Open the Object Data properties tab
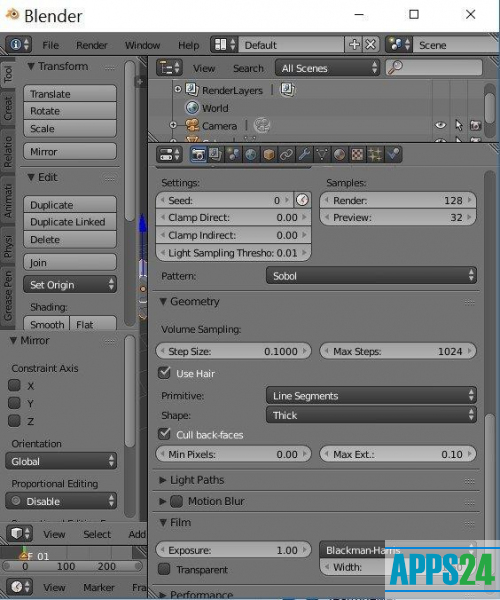Screen dimensions: 500x600 322,155
